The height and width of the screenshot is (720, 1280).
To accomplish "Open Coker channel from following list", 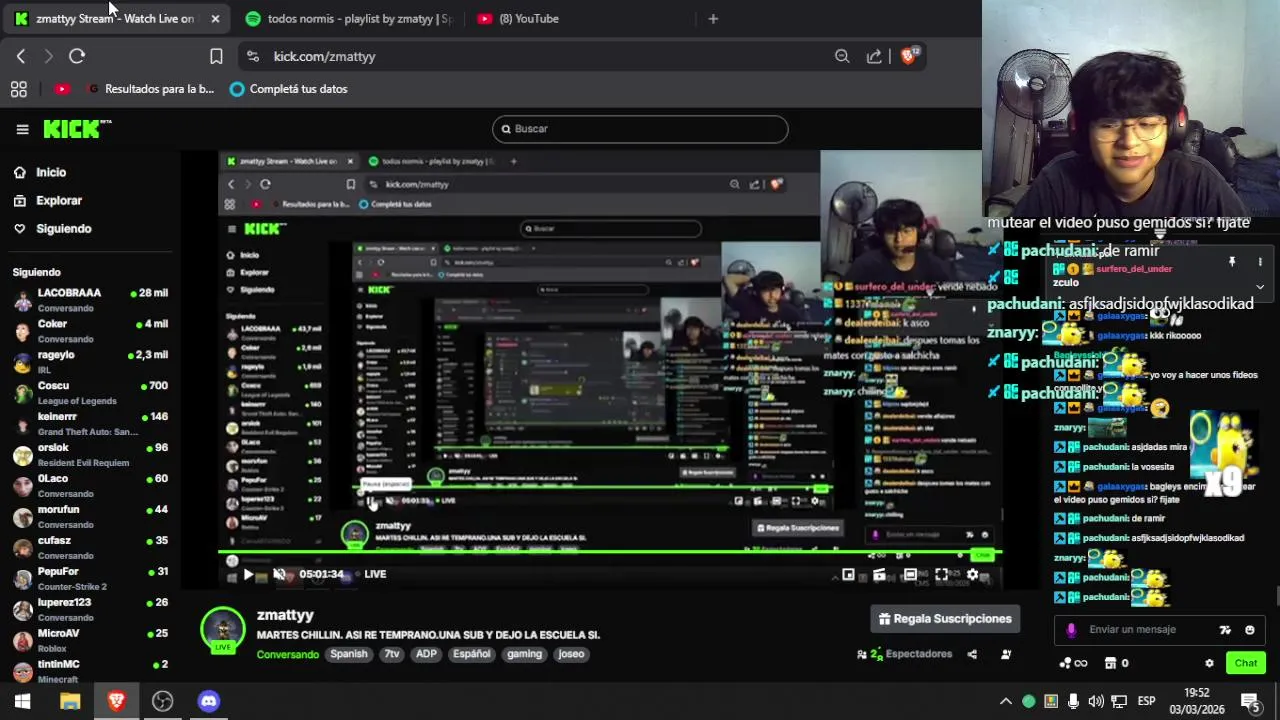I will click(90, 331).
